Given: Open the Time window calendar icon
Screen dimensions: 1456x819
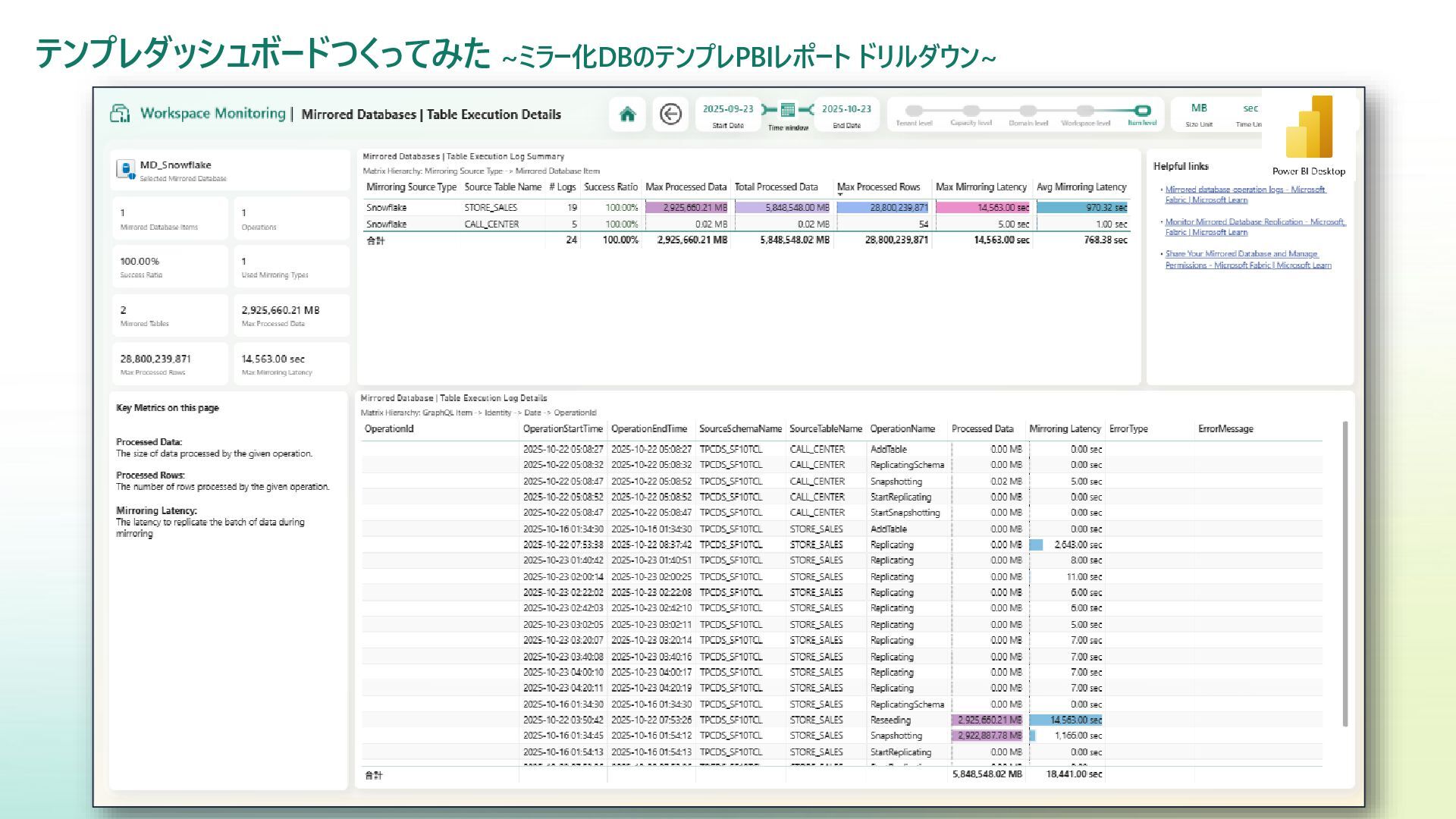Looking at the screenshot, I should pos(788,111).
